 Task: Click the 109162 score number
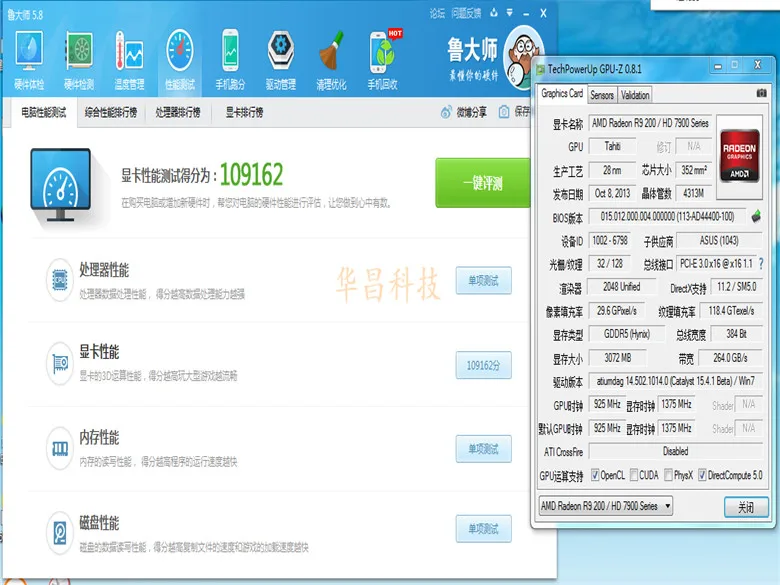coord(251,175)
